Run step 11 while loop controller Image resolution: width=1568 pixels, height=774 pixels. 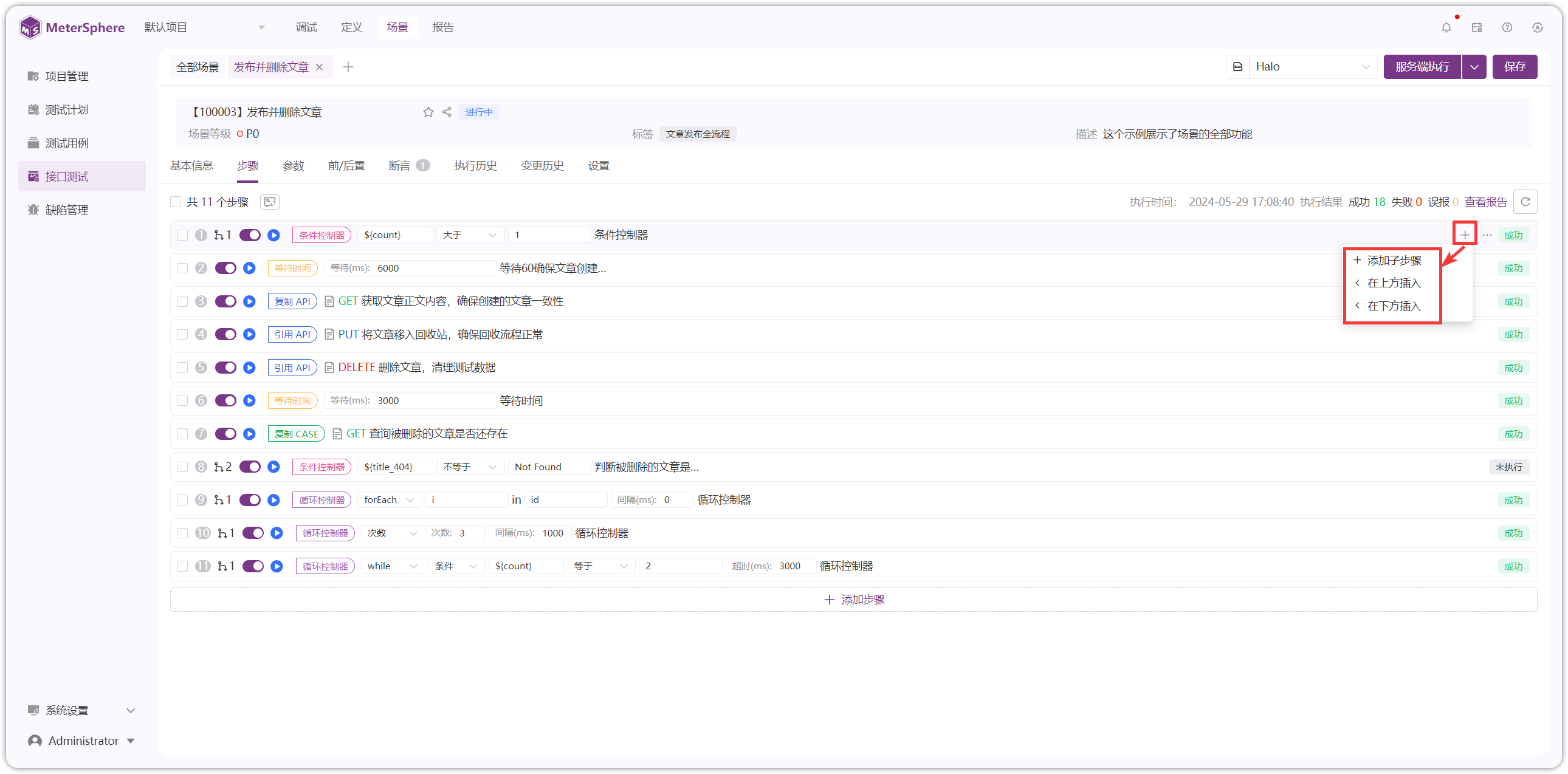pyautogui.click(x=277, y=566)
